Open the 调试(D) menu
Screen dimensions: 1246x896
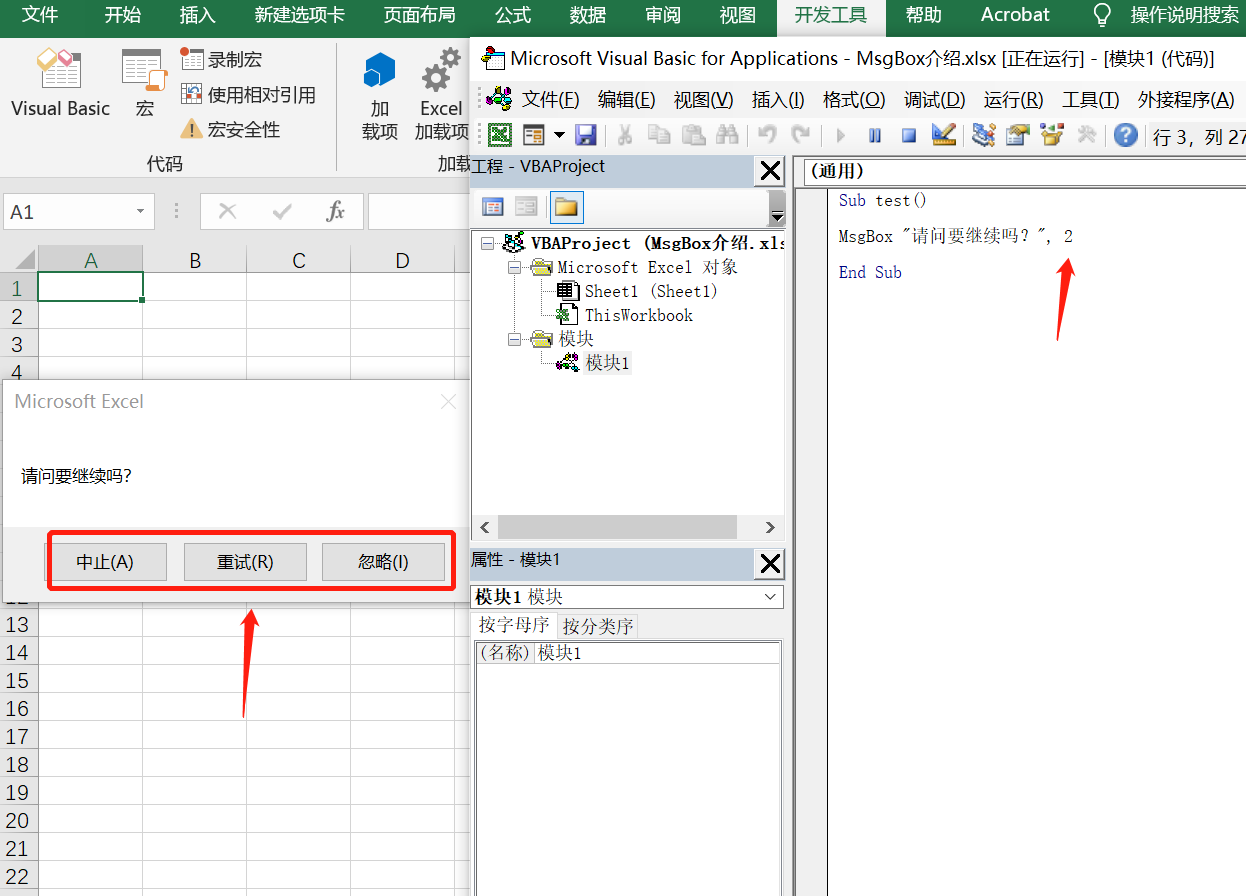934,99
